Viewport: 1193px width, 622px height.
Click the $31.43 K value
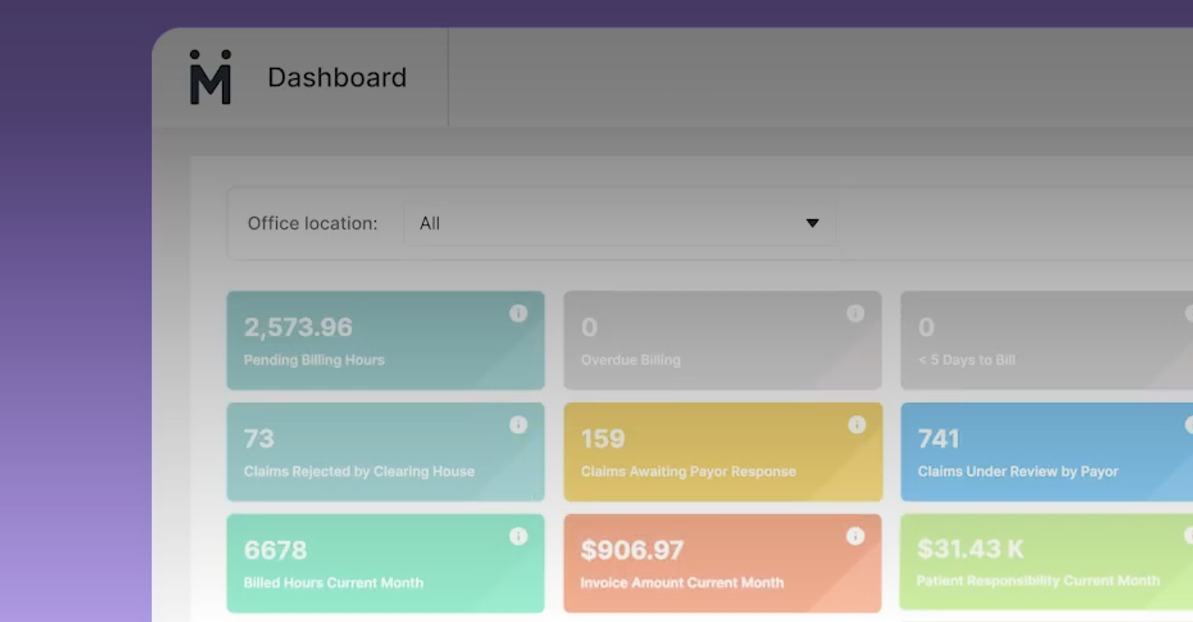[970, 548]
